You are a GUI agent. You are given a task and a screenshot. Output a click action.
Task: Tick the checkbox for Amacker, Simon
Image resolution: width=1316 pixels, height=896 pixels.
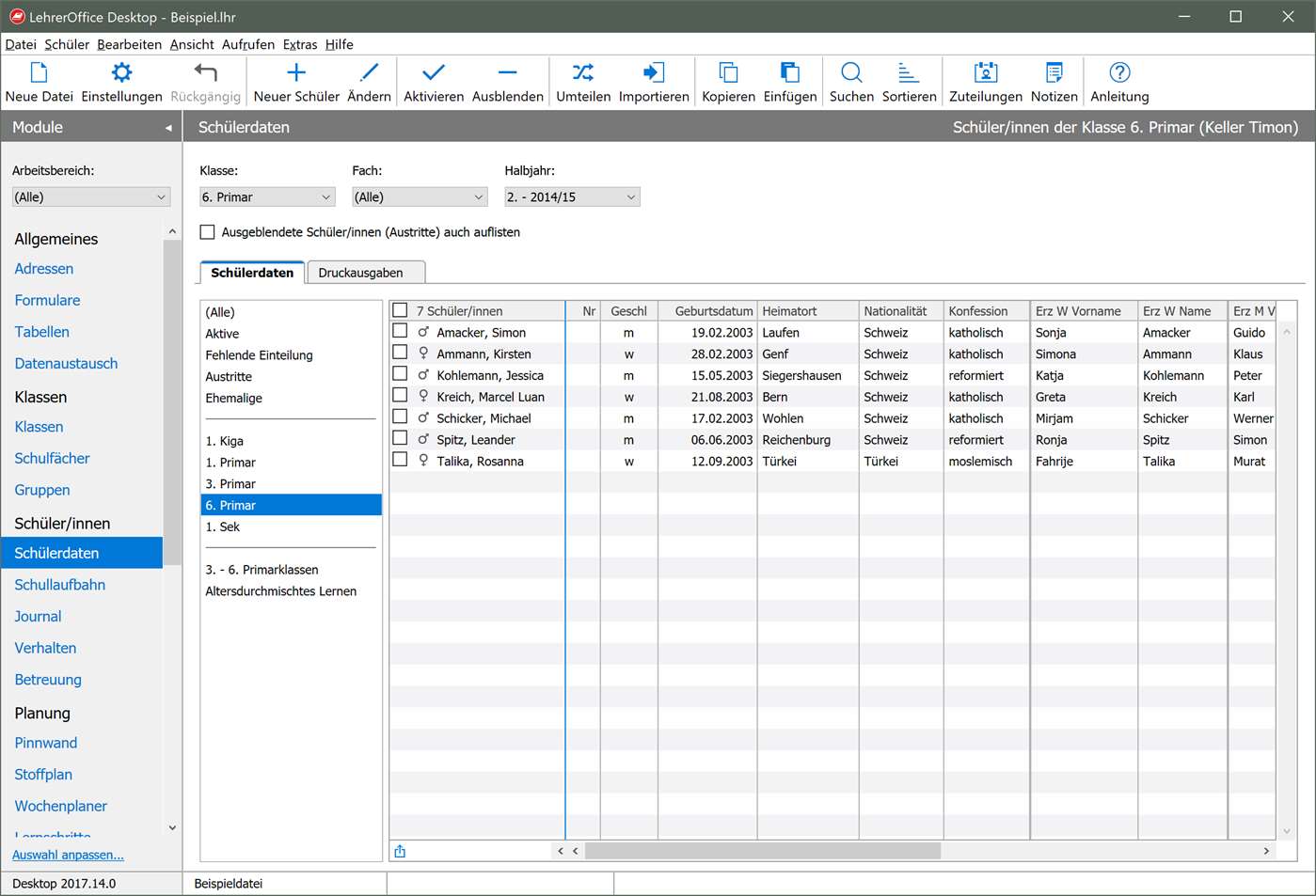click(x=400, y=332)
